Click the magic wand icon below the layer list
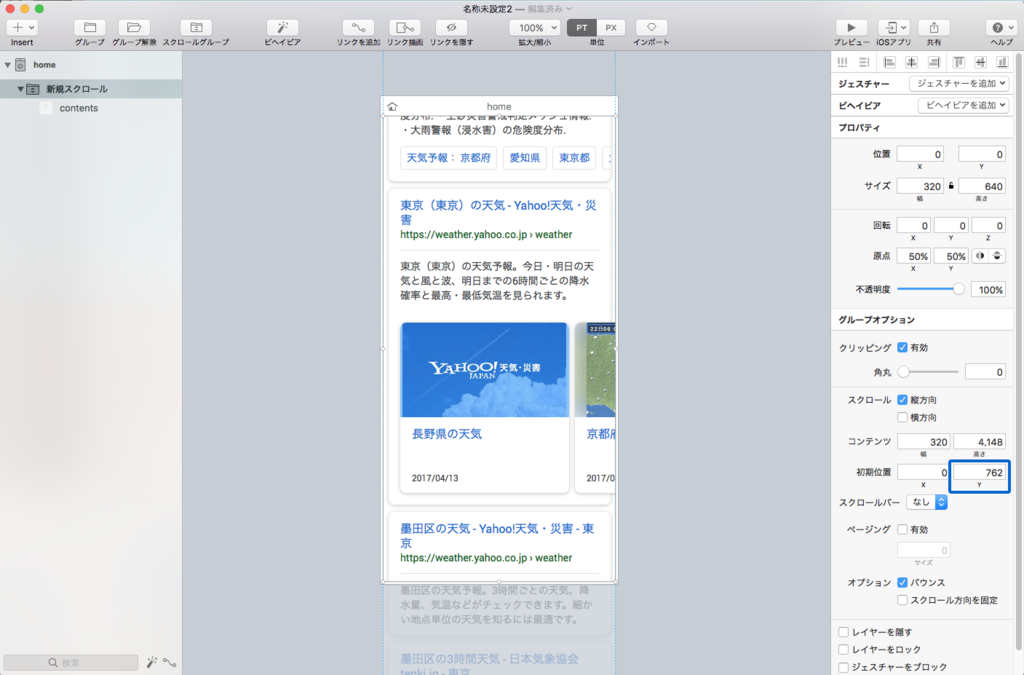 click(x=152, y=662)
